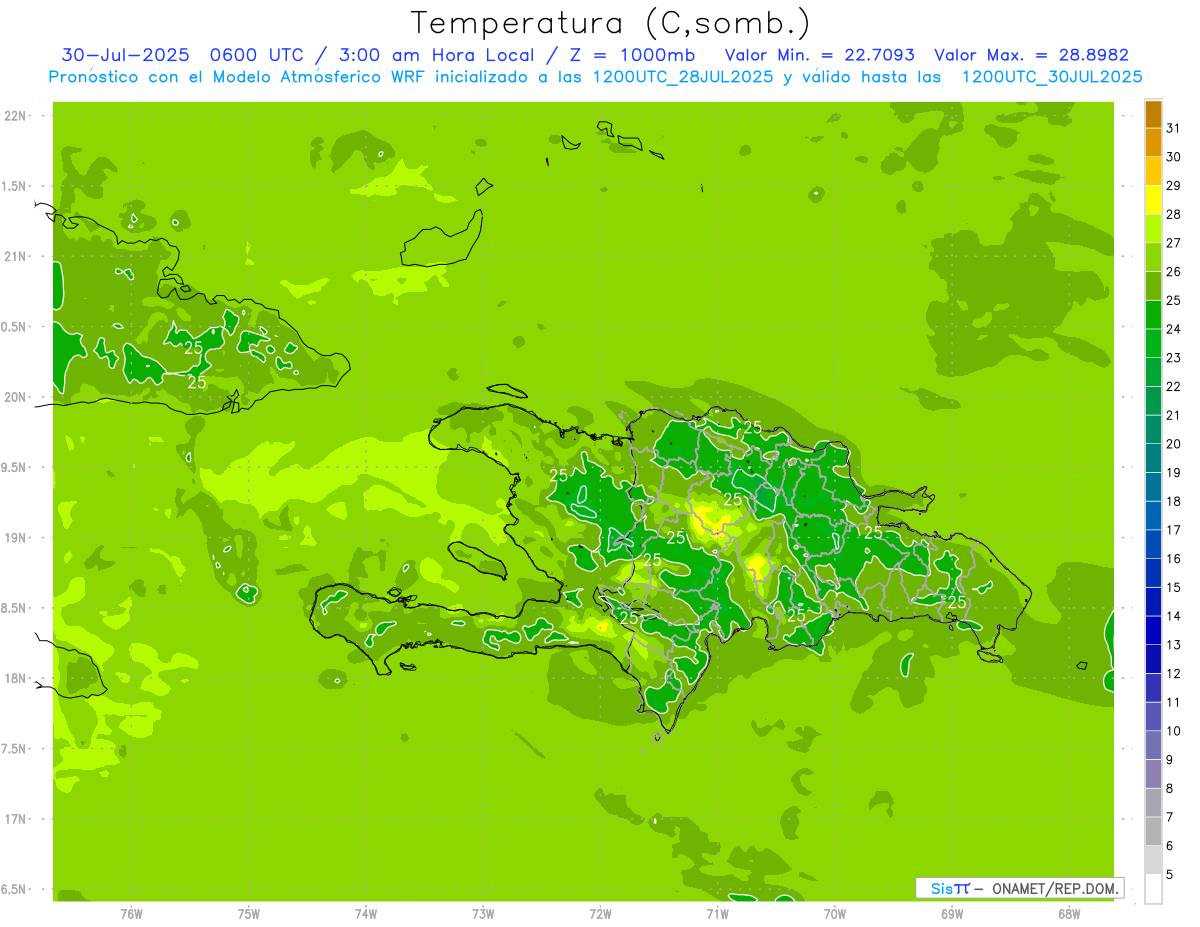Click the lime swatch between 27 and 28
This screenshot has width=1200, height=927.
[x=1153, y=228]
